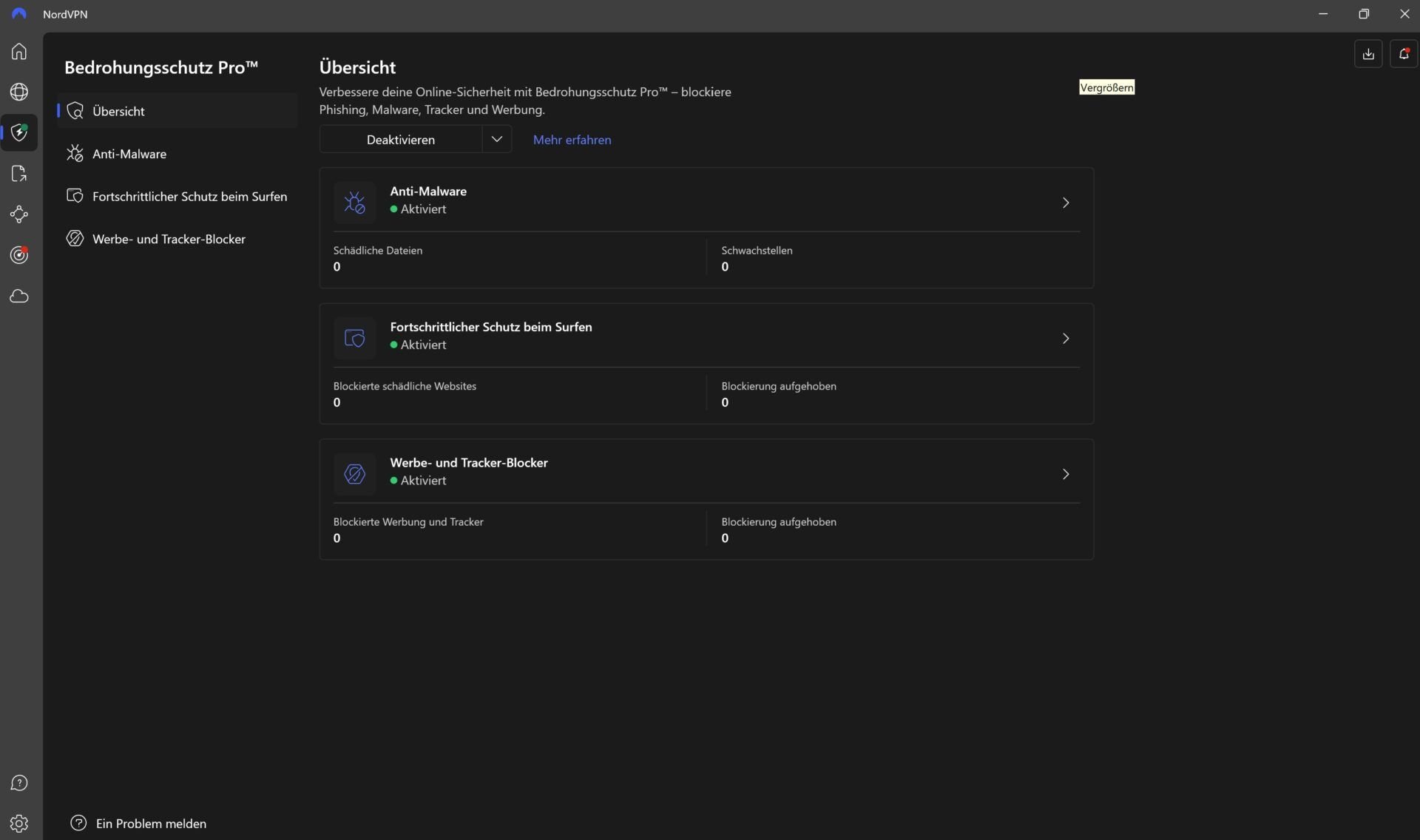Click the Werbe- und Tracker-Blocker card icon

point(355,474)
